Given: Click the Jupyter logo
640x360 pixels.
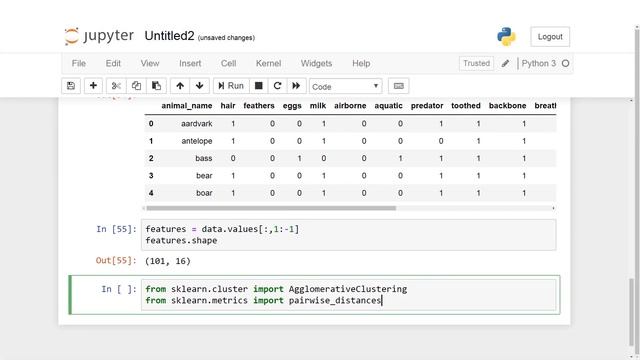Looking at the screenshot, I should point(99,36).
